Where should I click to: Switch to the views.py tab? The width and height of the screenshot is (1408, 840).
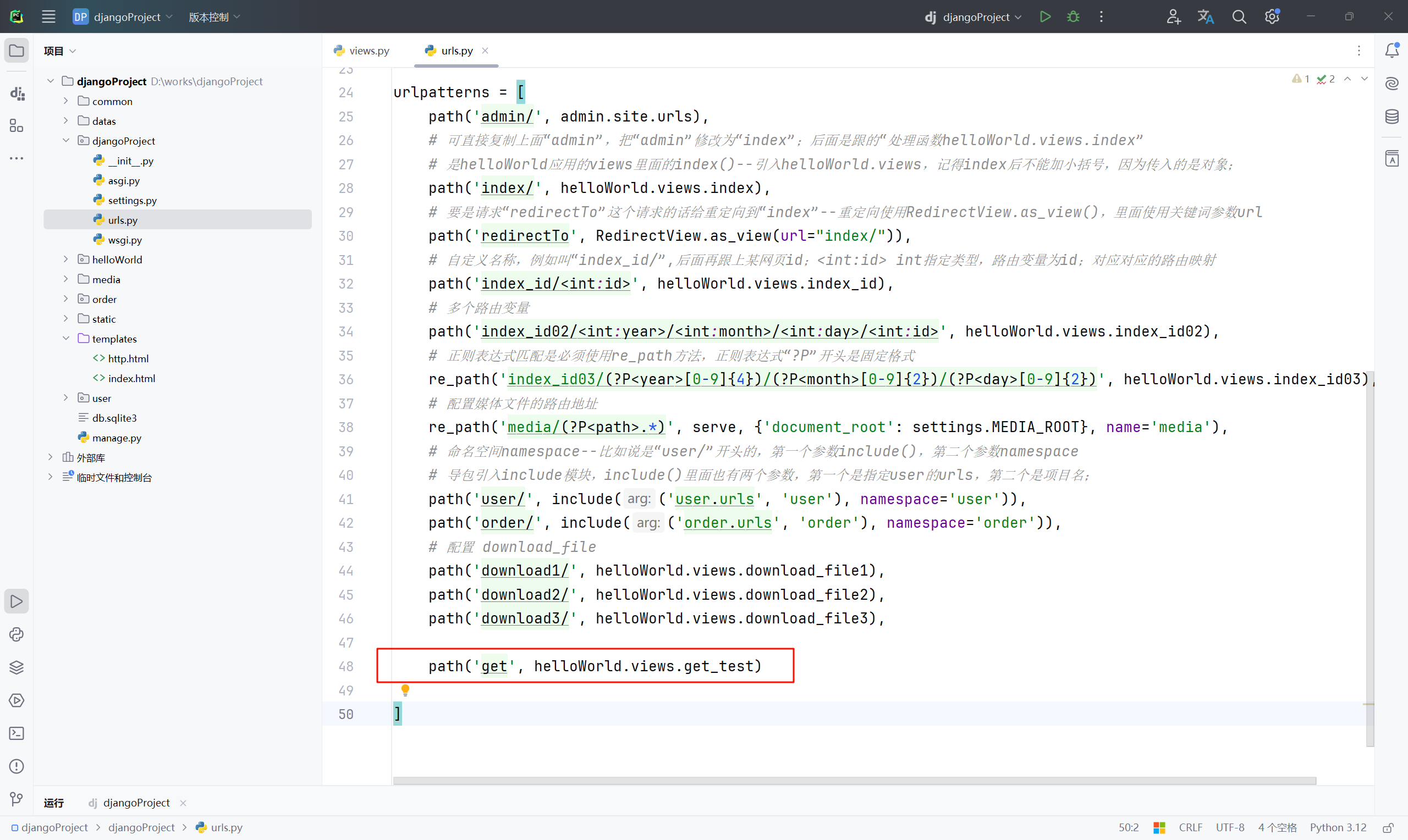point(362,51)
